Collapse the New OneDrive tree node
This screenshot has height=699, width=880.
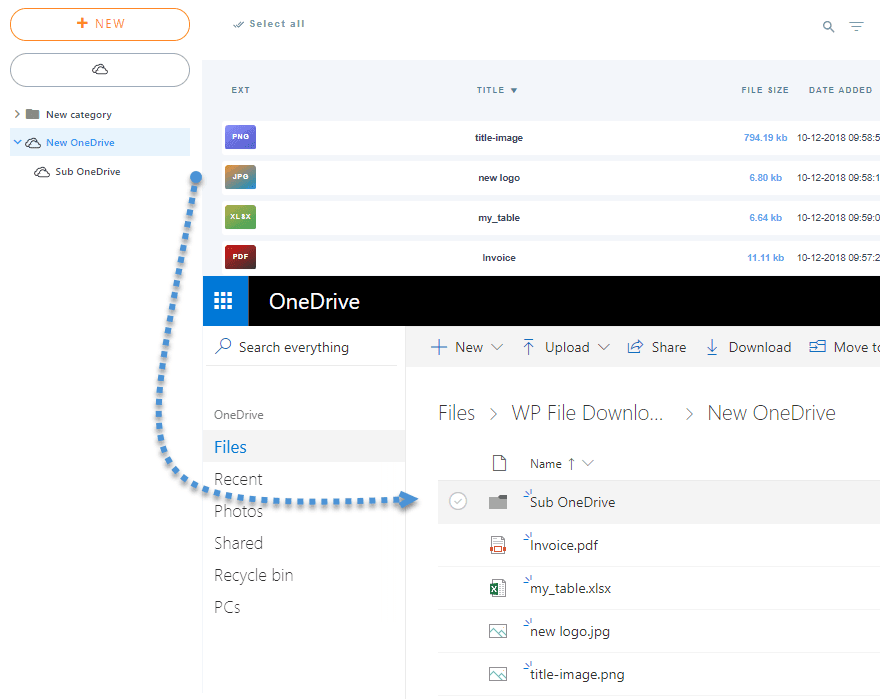tap(17, 142)
